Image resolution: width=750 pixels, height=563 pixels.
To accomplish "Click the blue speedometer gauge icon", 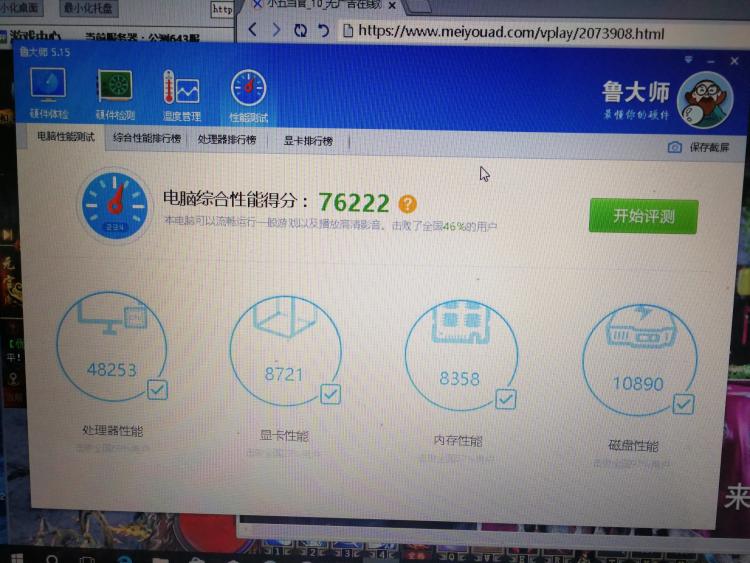I will (114, 205).
